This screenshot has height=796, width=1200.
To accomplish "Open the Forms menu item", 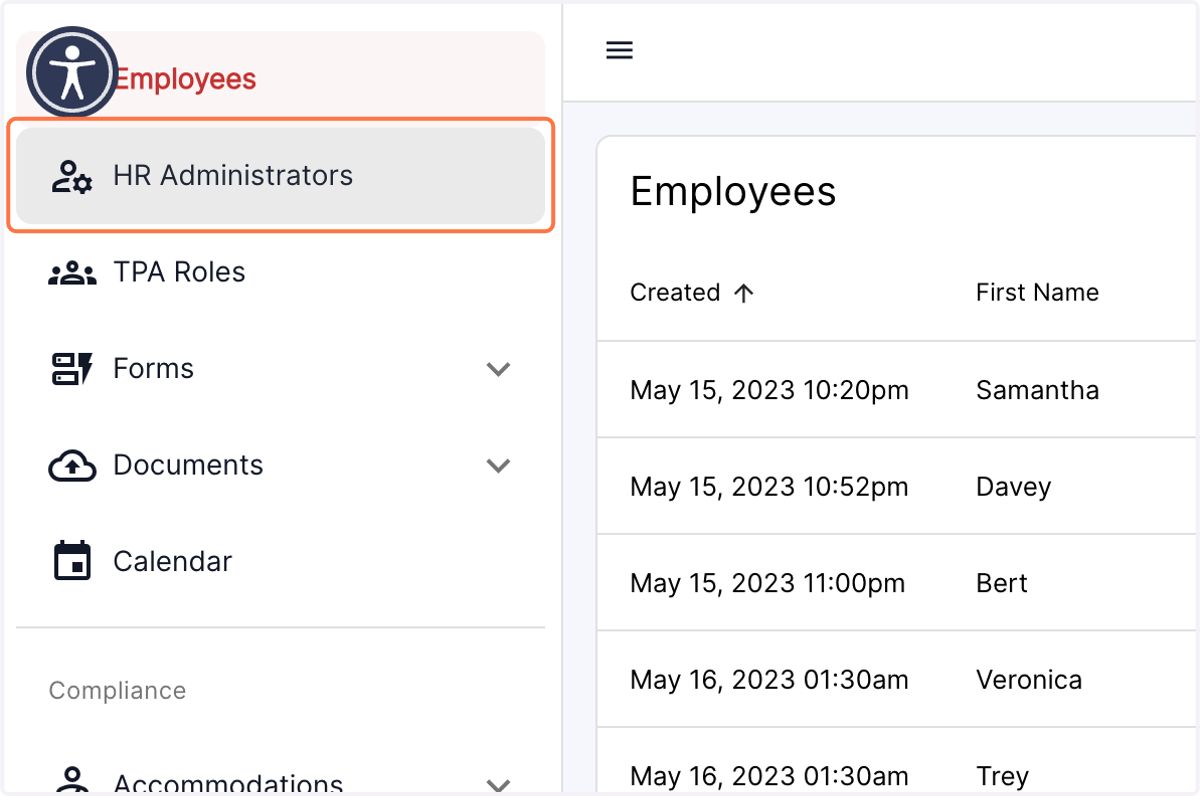I will click(x=281, y=369).
